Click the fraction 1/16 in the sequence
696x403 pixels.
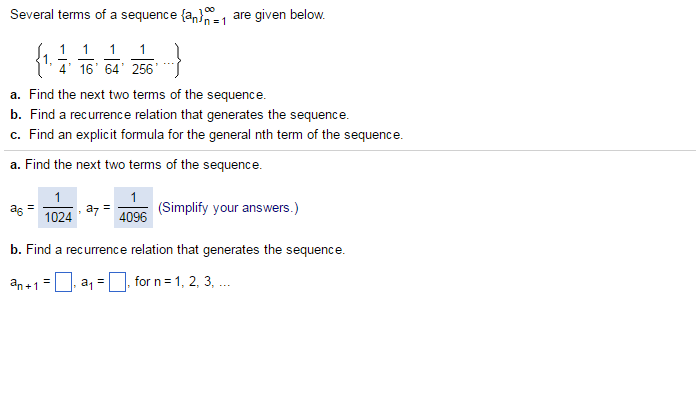(86, 59)
